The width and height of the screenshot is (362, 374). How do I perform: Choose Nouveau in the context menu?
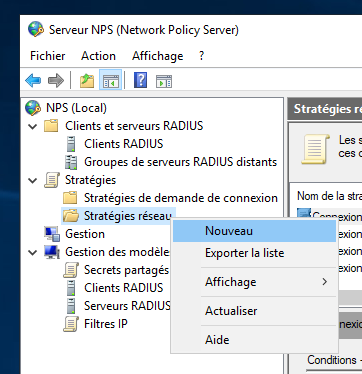point(254,231)
